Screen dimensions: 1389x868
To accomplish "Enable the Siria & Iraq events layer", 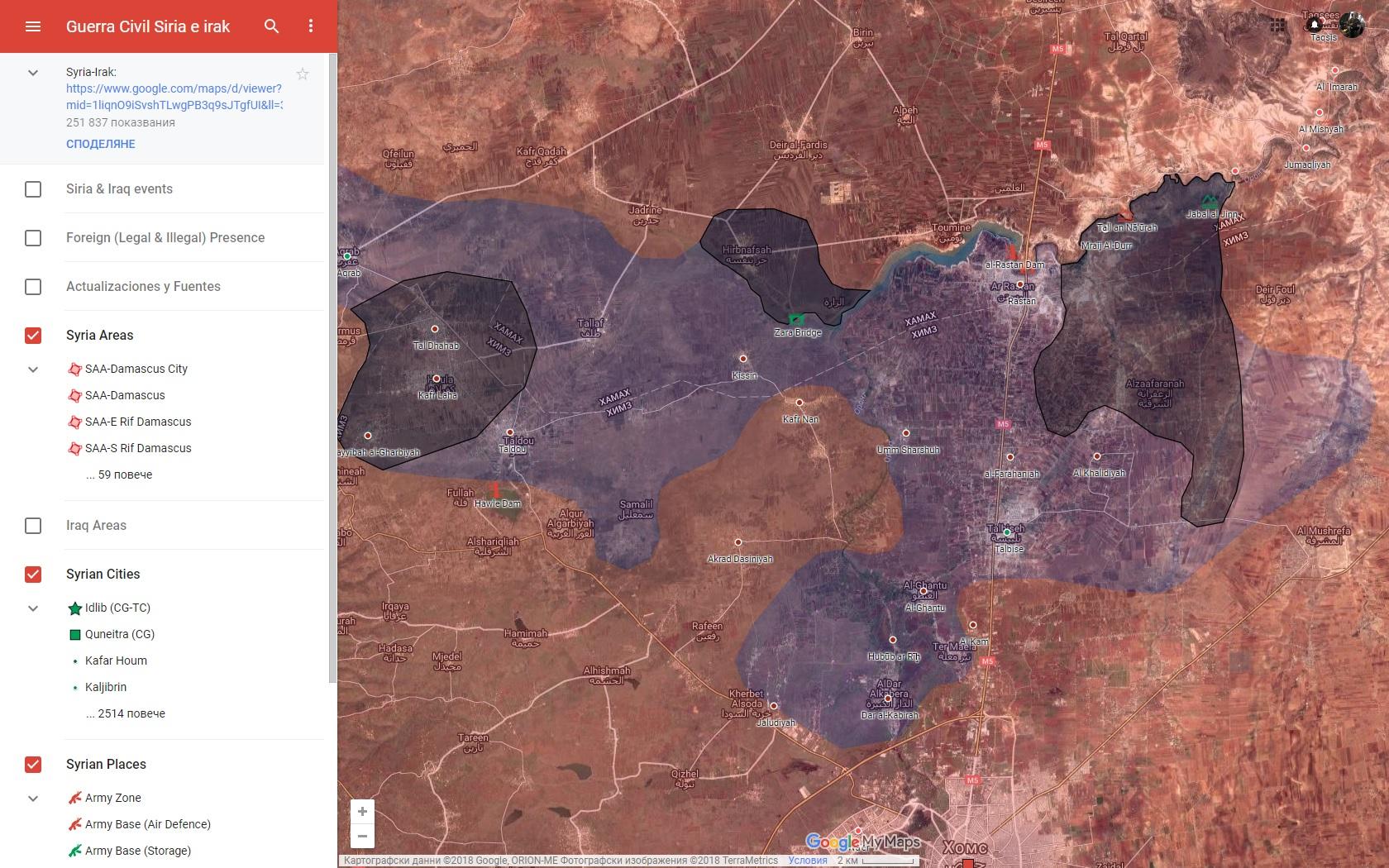I will [33, 189].
